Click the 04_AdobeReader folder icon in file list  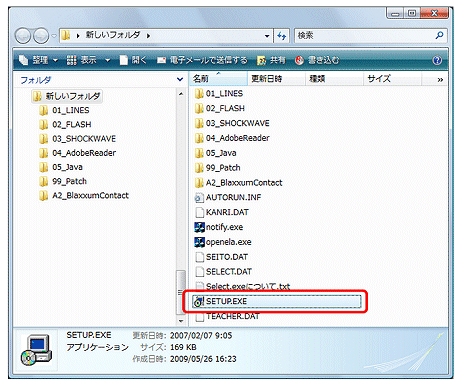coord(199,138)
